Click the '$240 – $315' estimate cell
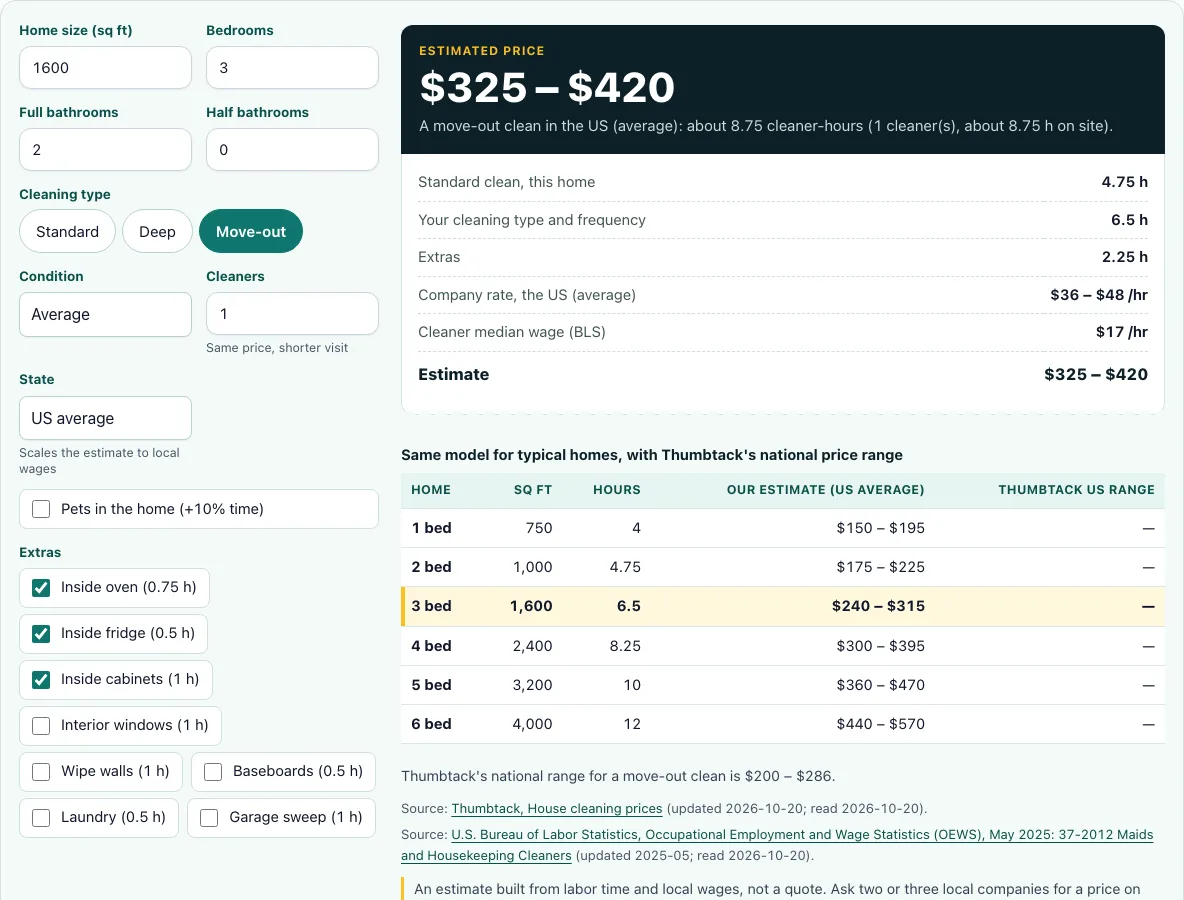The height and width of the screenshot is (900, 1184). pyautogui.click(x=878, y=606)
